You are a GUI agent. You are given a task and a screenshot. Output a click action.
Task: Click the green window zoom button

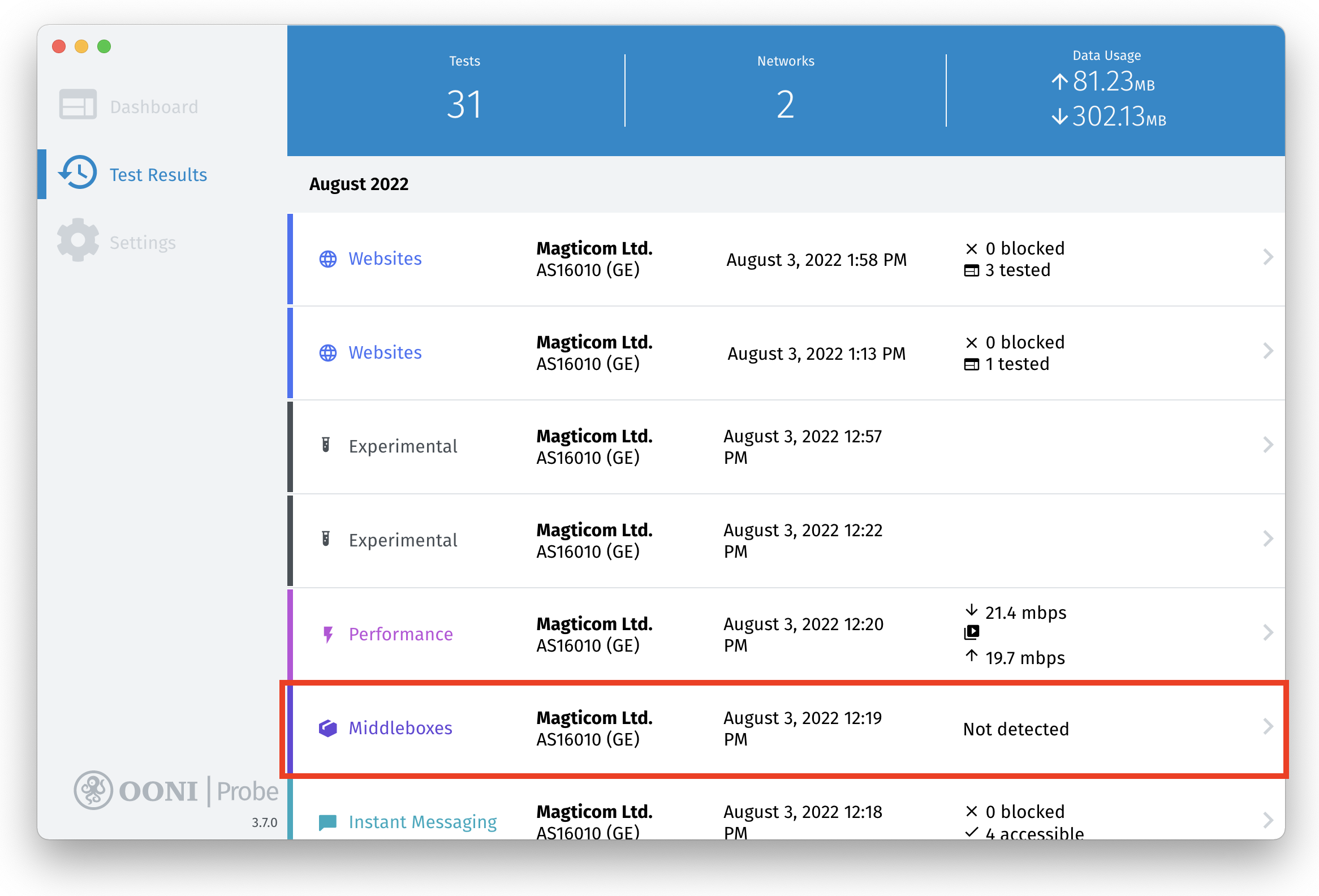pos(104,46)
